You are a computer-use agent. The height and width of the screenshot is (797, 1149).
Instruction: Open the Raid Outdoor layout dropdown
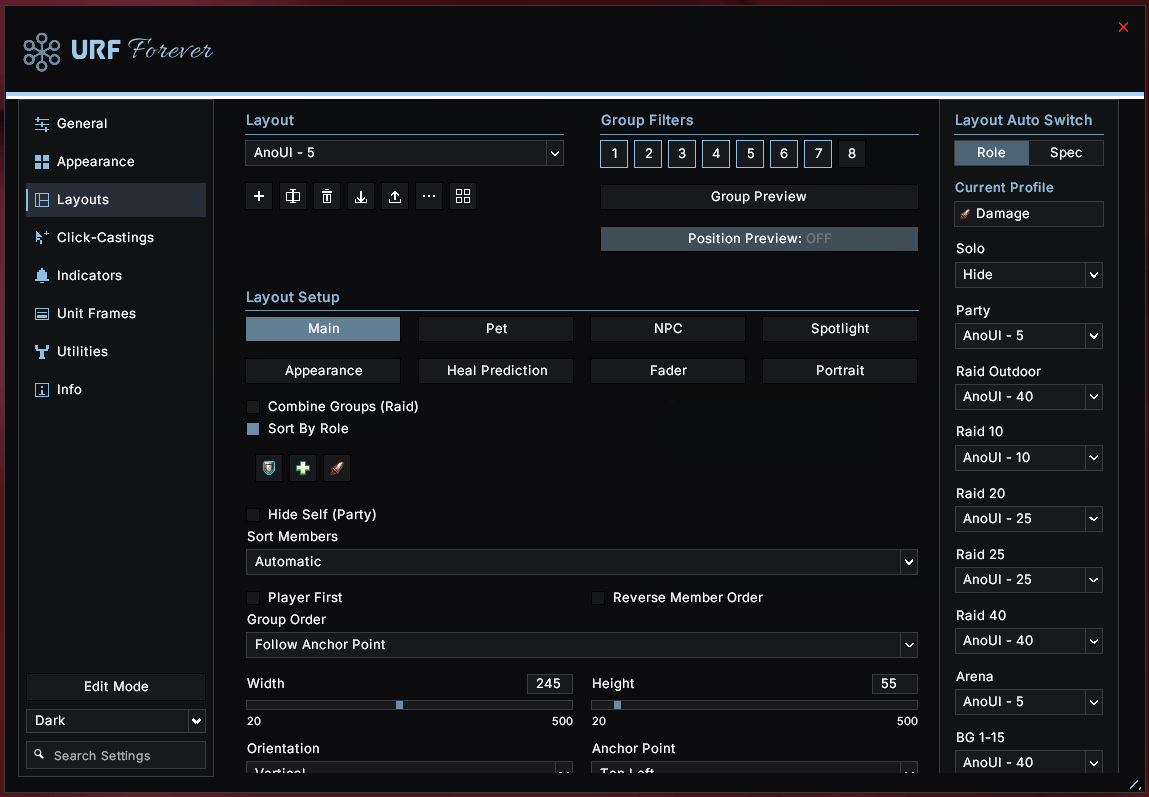pyautogui.click(x=1029, y=397)
